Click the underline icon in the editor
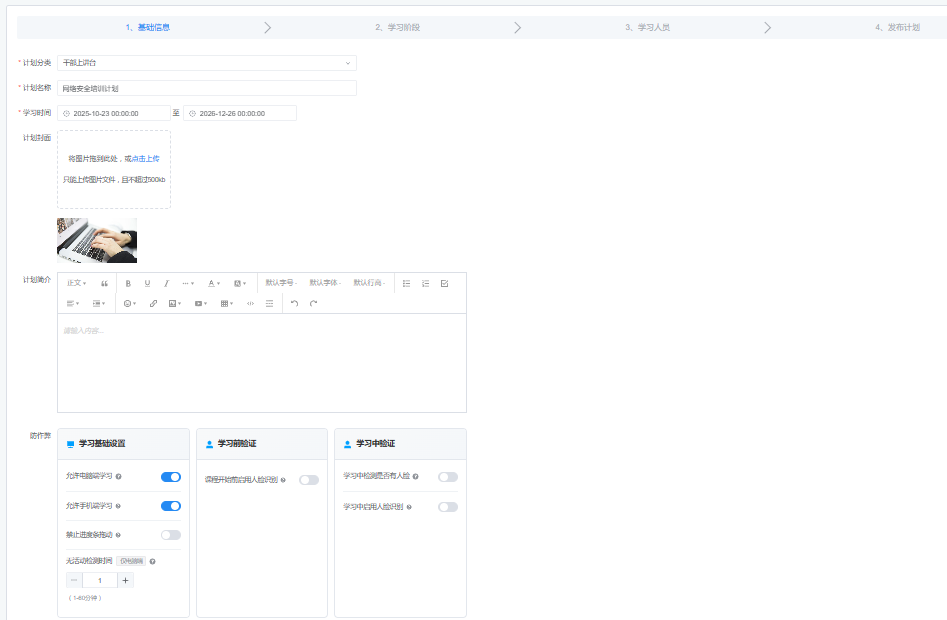947x620 pixels. click(147, 283)
